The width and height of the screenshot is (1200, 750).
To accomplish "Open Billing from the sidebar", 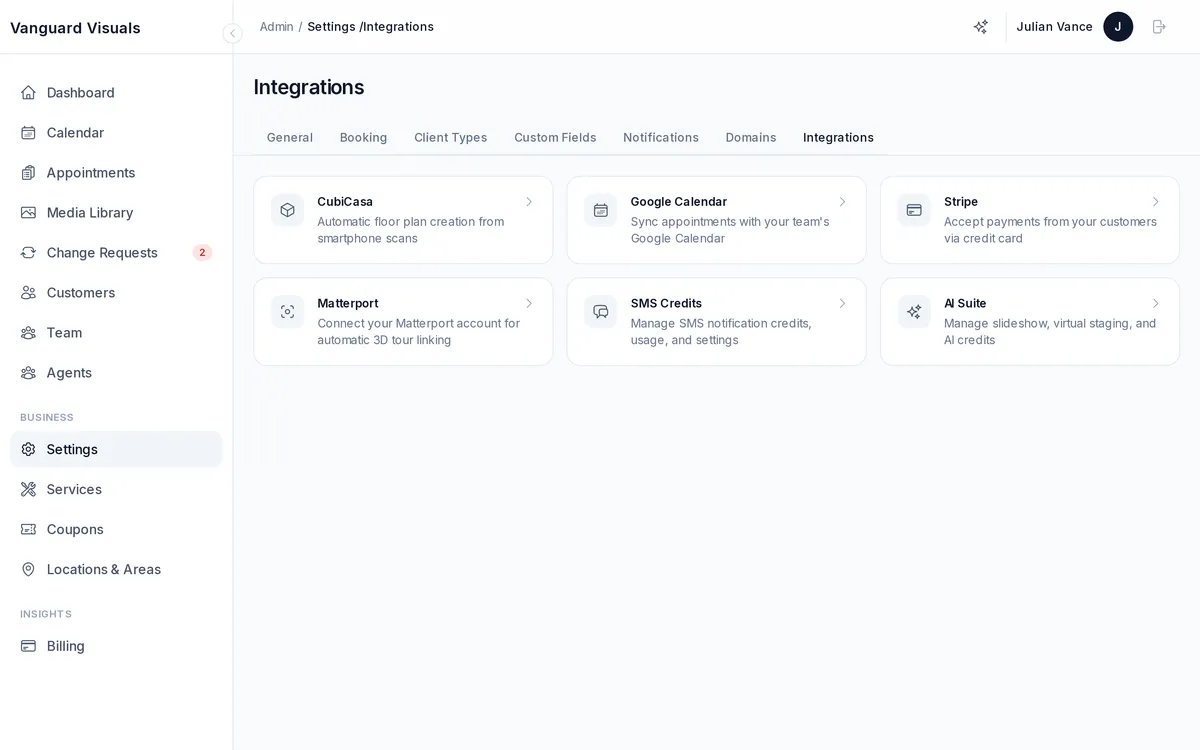I will (x=65, y=646).
